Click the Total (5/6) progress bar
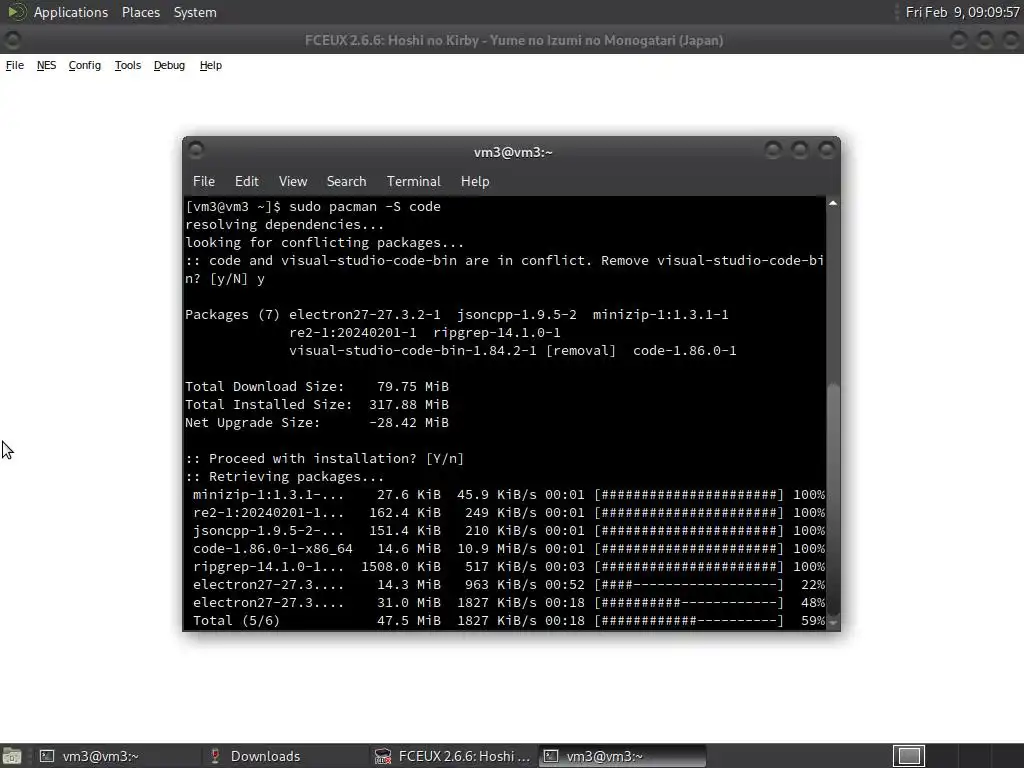Screen dimensions: 1024x768 pyautogui.click(x=689, y=620)
